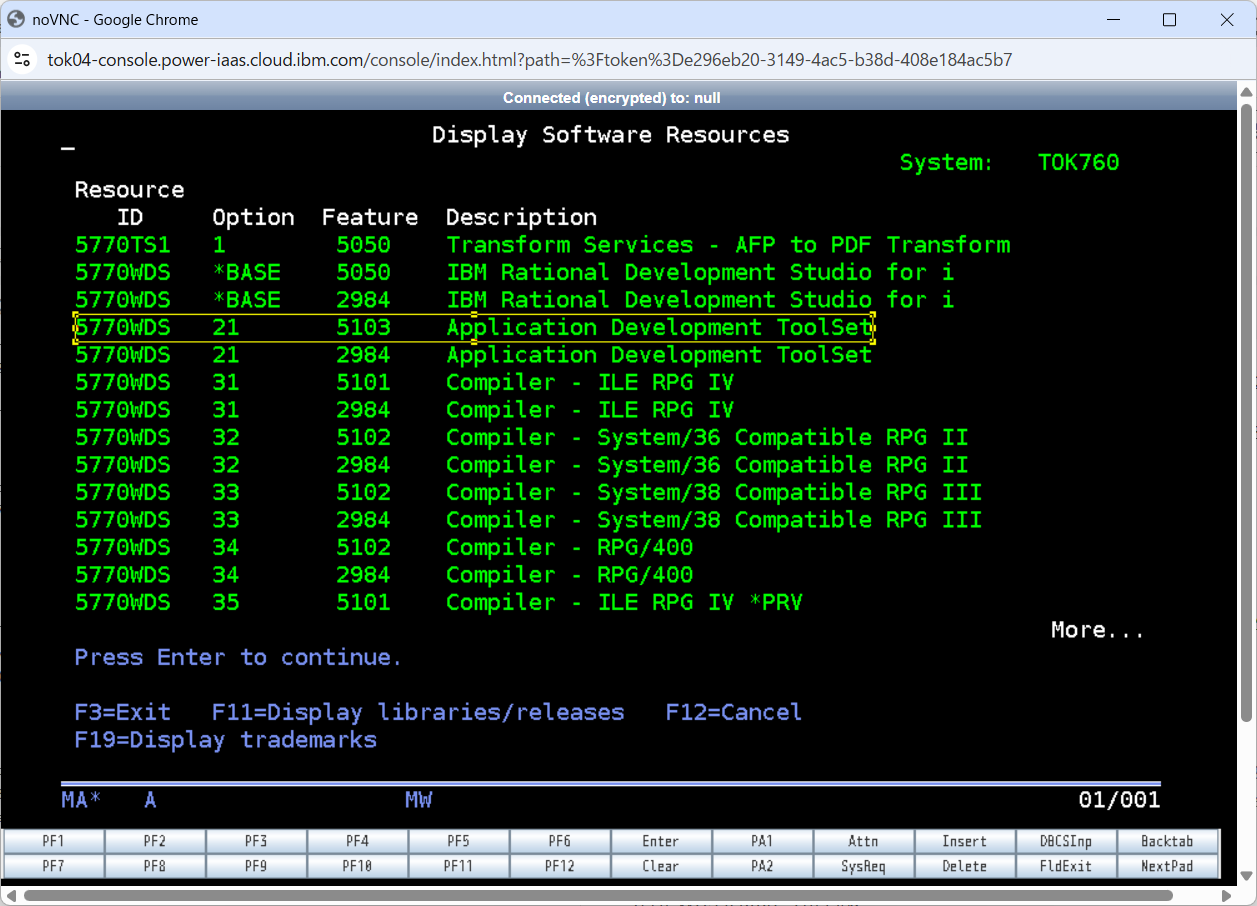This screenshot has height=906, width=1257.
Task: Click the Feature column header
Action: 370,217
